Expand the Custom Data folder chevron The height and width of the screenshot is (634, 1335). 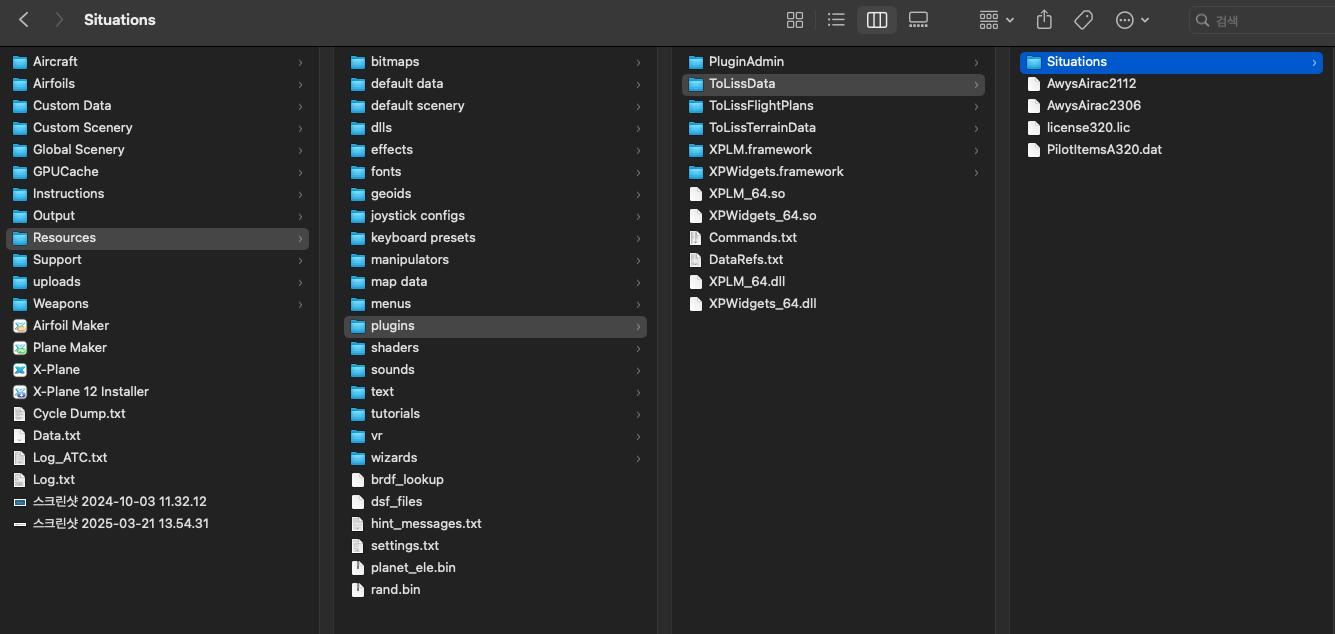(x=300, y=106)
